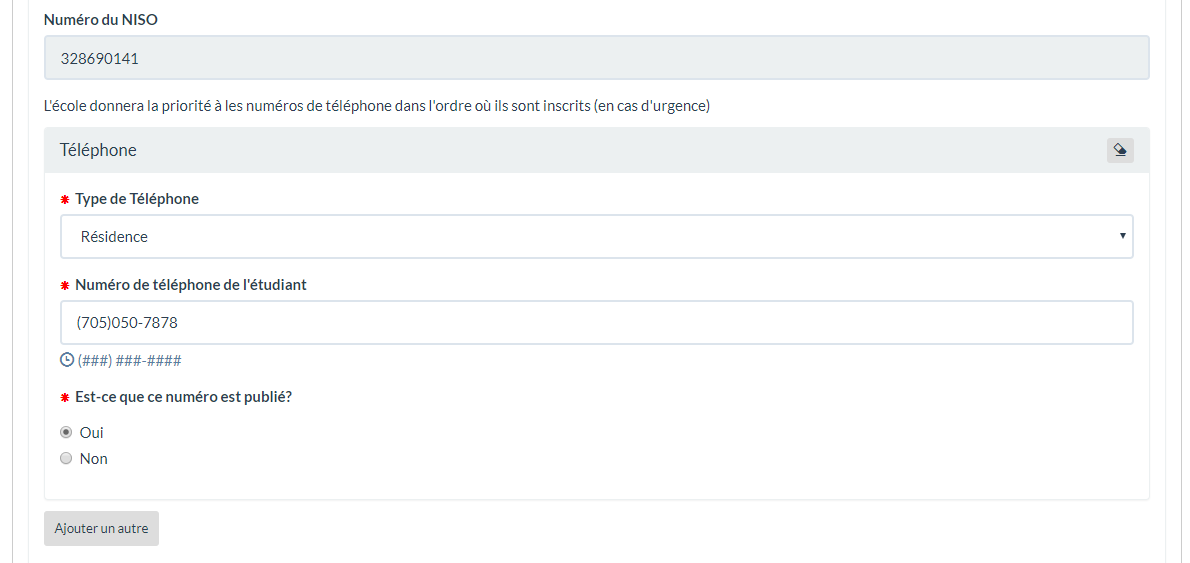
Task: Click the (###) ###-#### format hint
Action: click(129, 361)
